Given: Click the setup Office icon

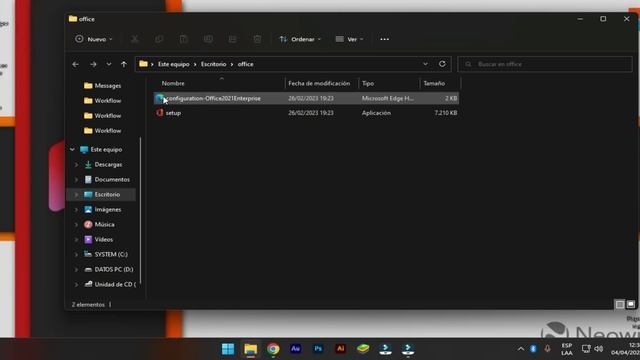Looking at the screenshot, I should tap(160, 113).
